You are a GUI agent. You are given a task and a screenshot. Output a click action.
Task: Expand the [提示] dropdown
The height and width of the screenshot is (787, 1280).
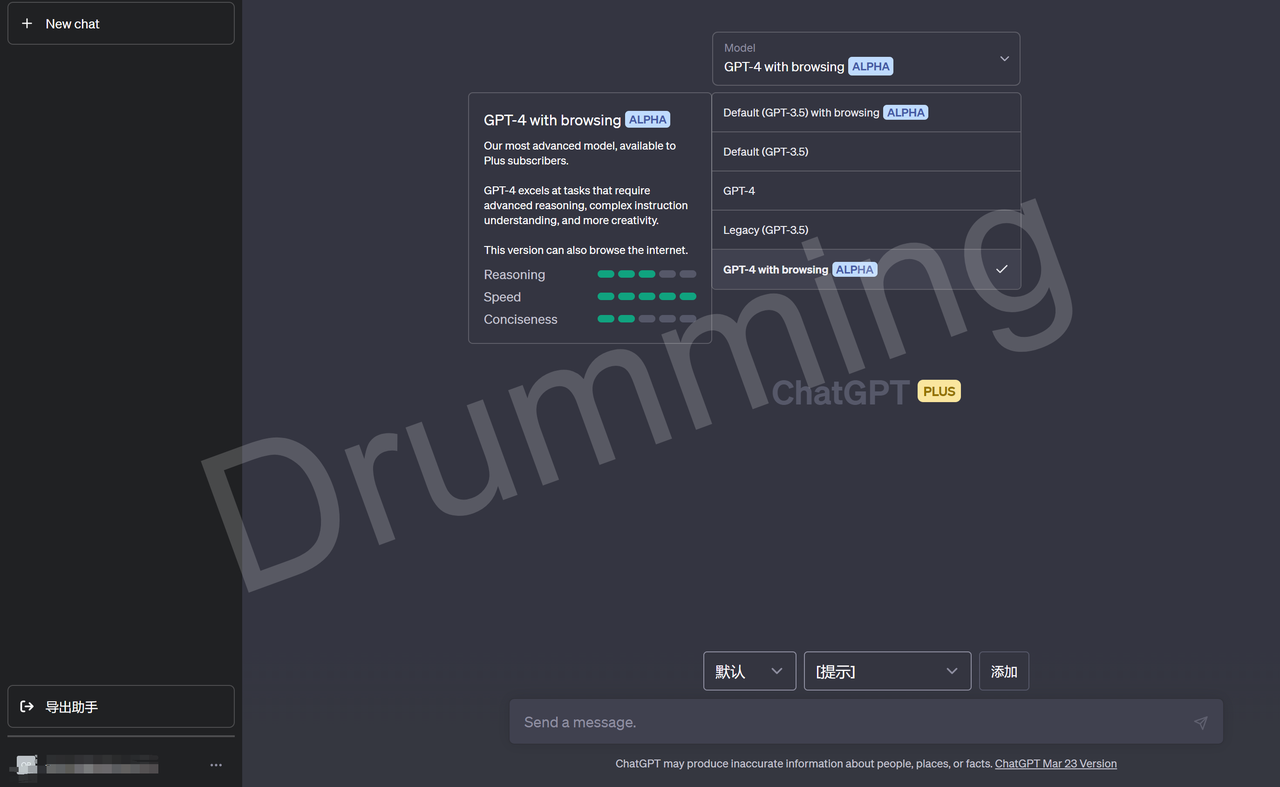click(887, 672)
